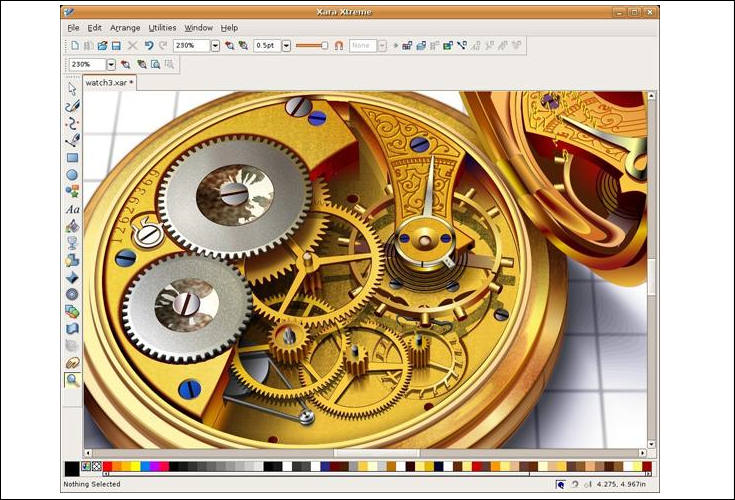Pick the yellow color swatch

tap(135, 466)
